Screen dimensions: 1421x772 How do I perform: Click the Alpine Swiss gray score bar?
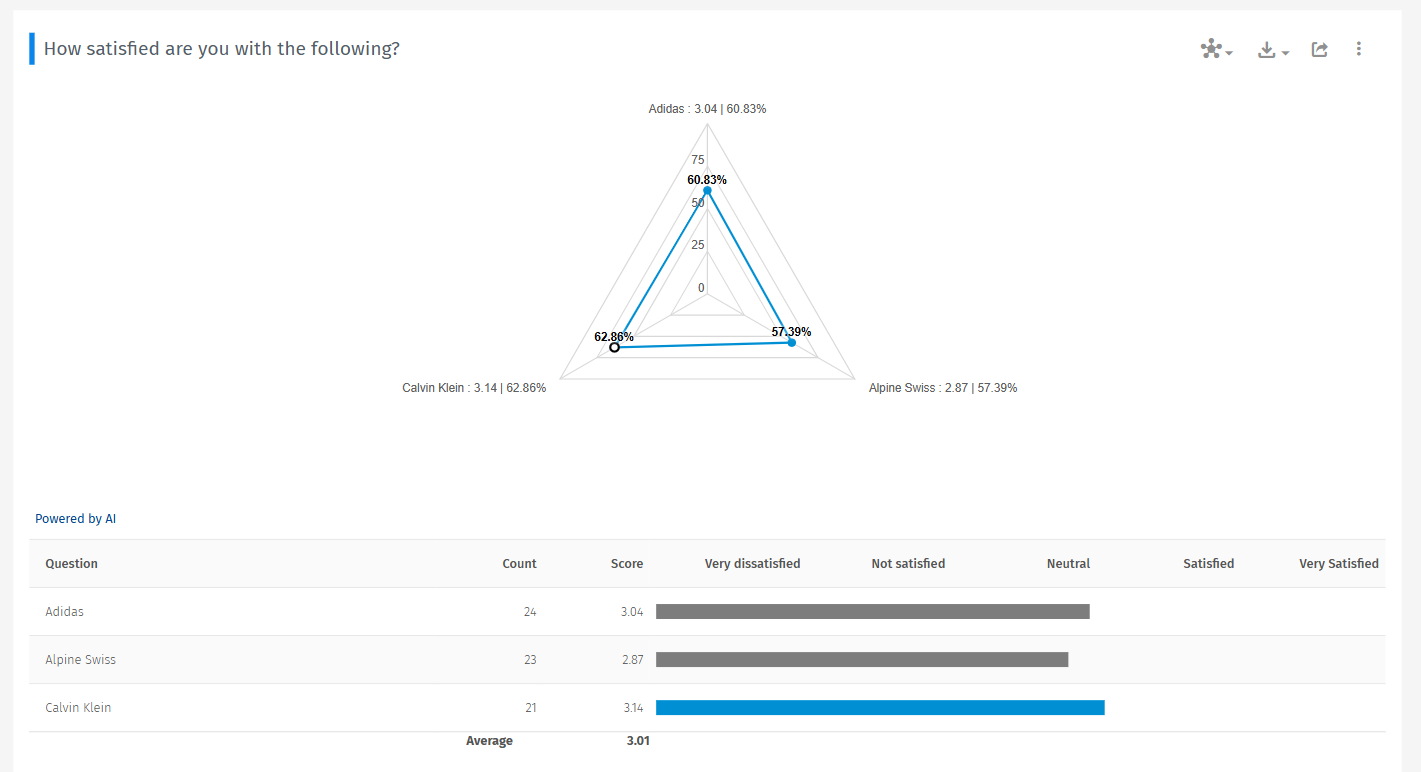862,659
